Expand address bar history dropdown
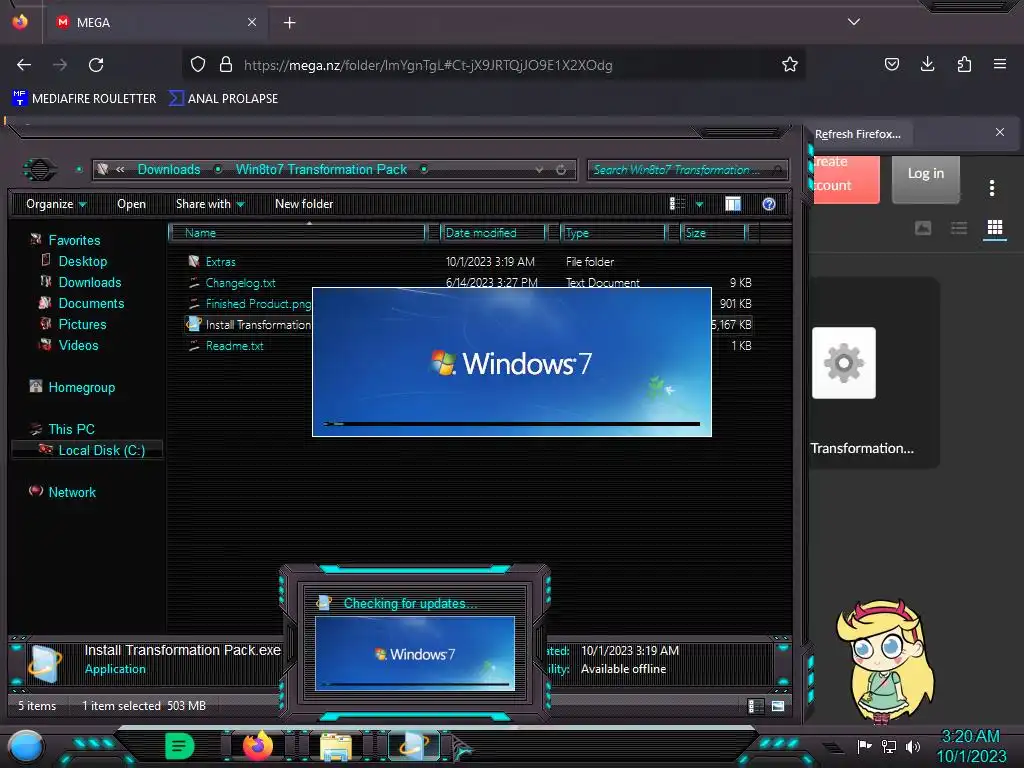The height and width of the screenshot is (768, 1024). click(539, 170)
